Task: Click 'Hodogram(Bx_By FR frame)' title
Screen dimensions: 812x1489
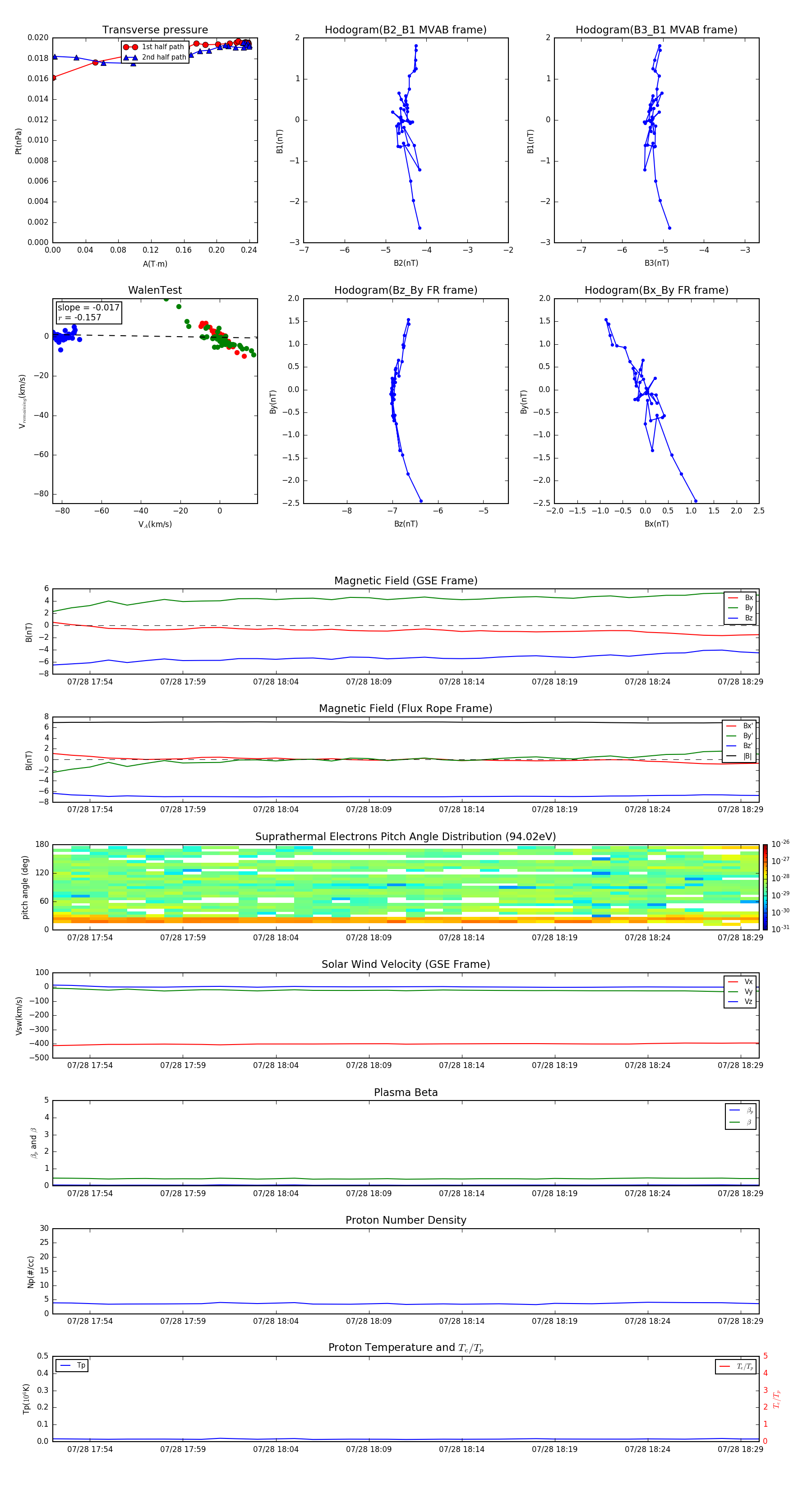Action: tap(656, 290)
